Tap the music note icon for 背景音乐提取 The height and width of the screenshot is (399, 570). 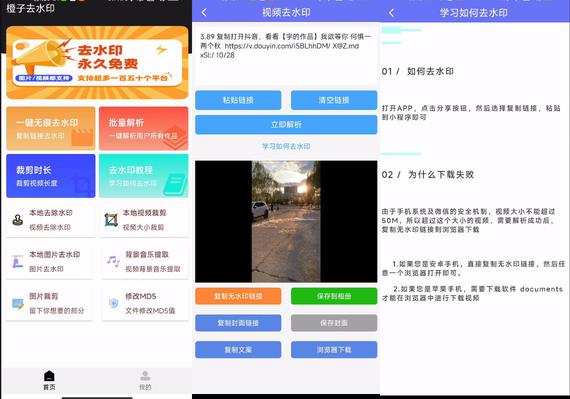tap(113, 261)
